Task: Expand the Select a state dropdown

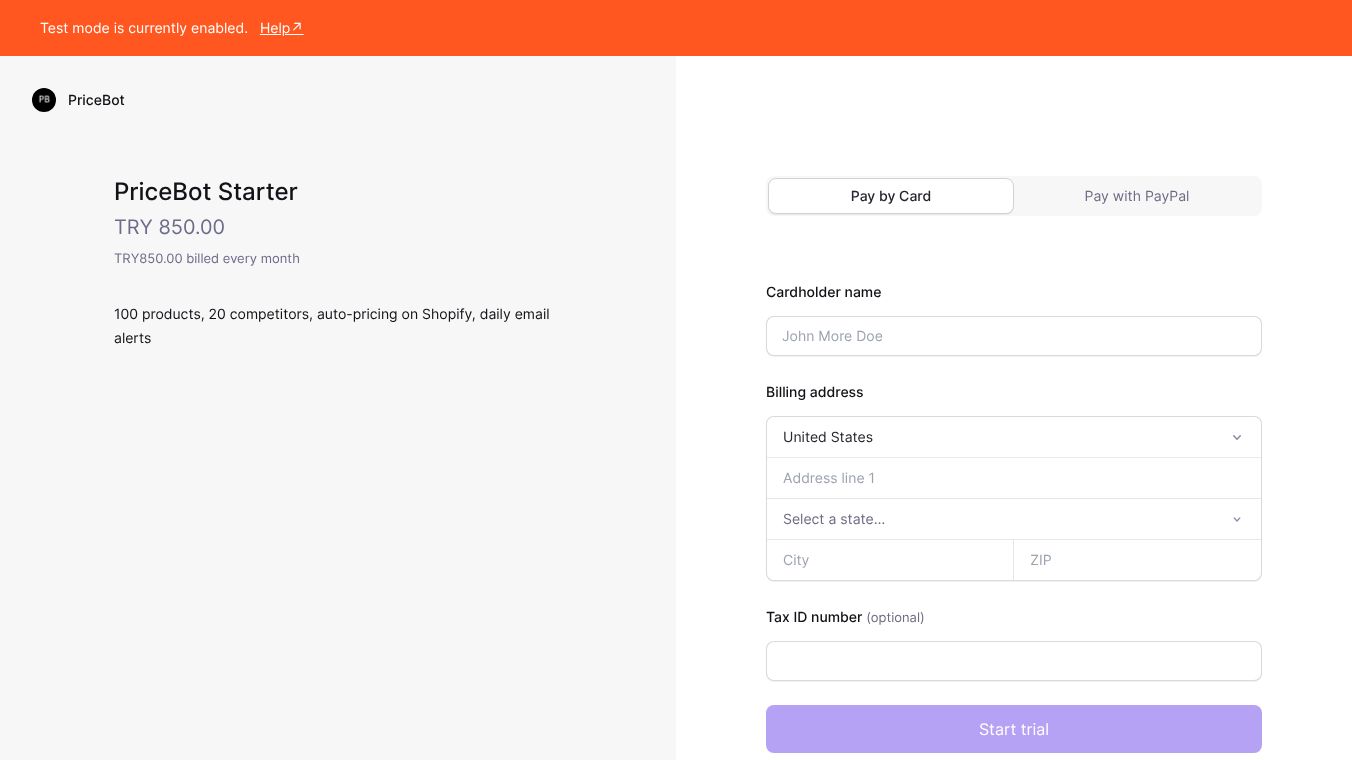Action: point(1014,519)
